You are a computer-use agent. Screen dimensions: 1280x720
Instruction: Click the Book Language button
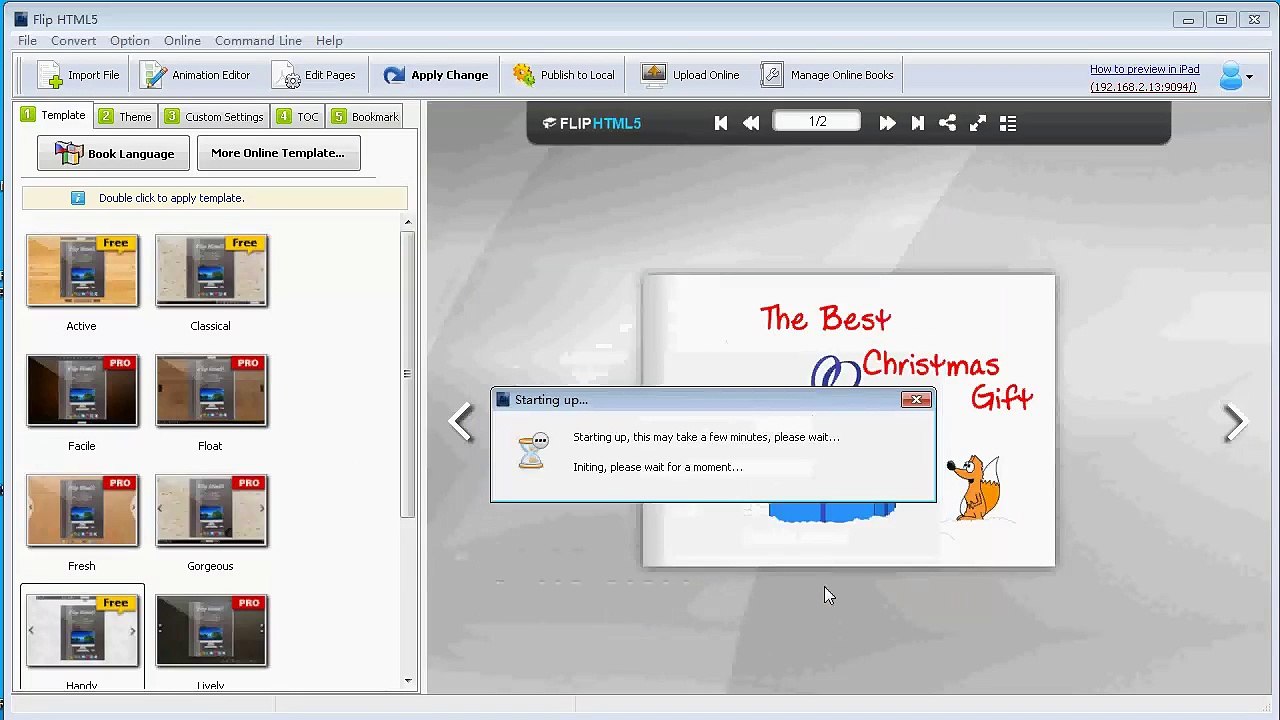coord(113,153)
